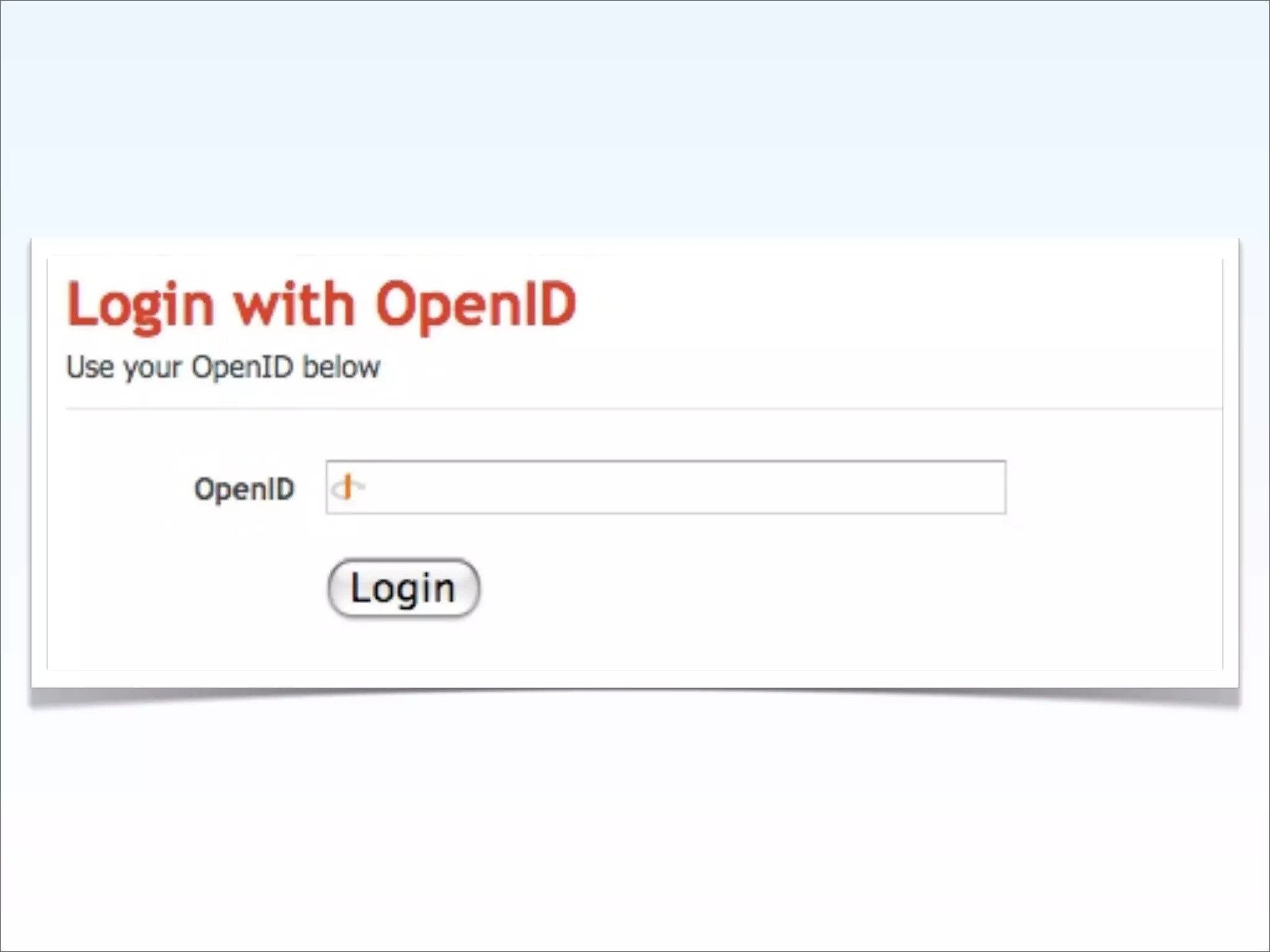Click the horizontal divider under the subtitle
Viewport: 1270px width, 952px height.
coord(644,408)
